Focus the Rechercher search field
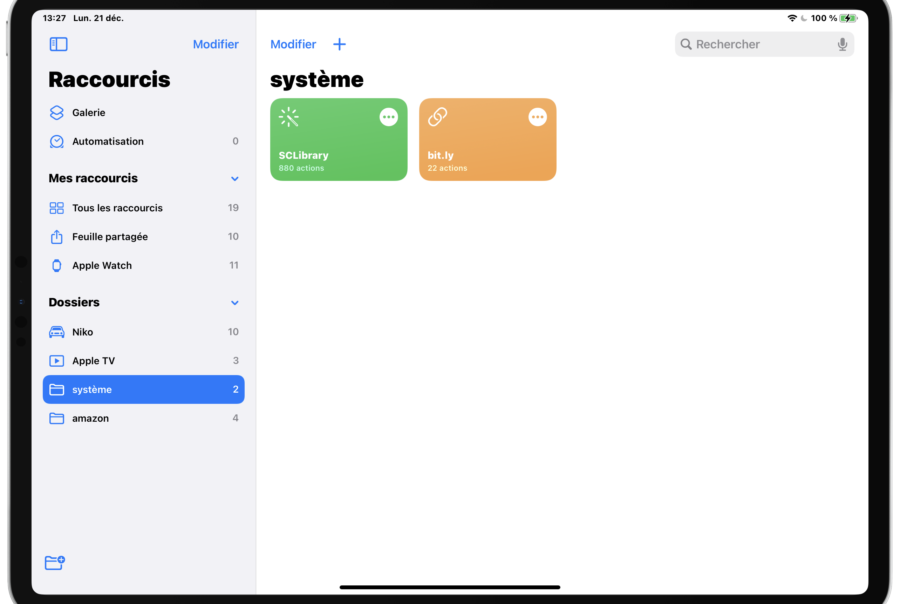 point(764,44)
